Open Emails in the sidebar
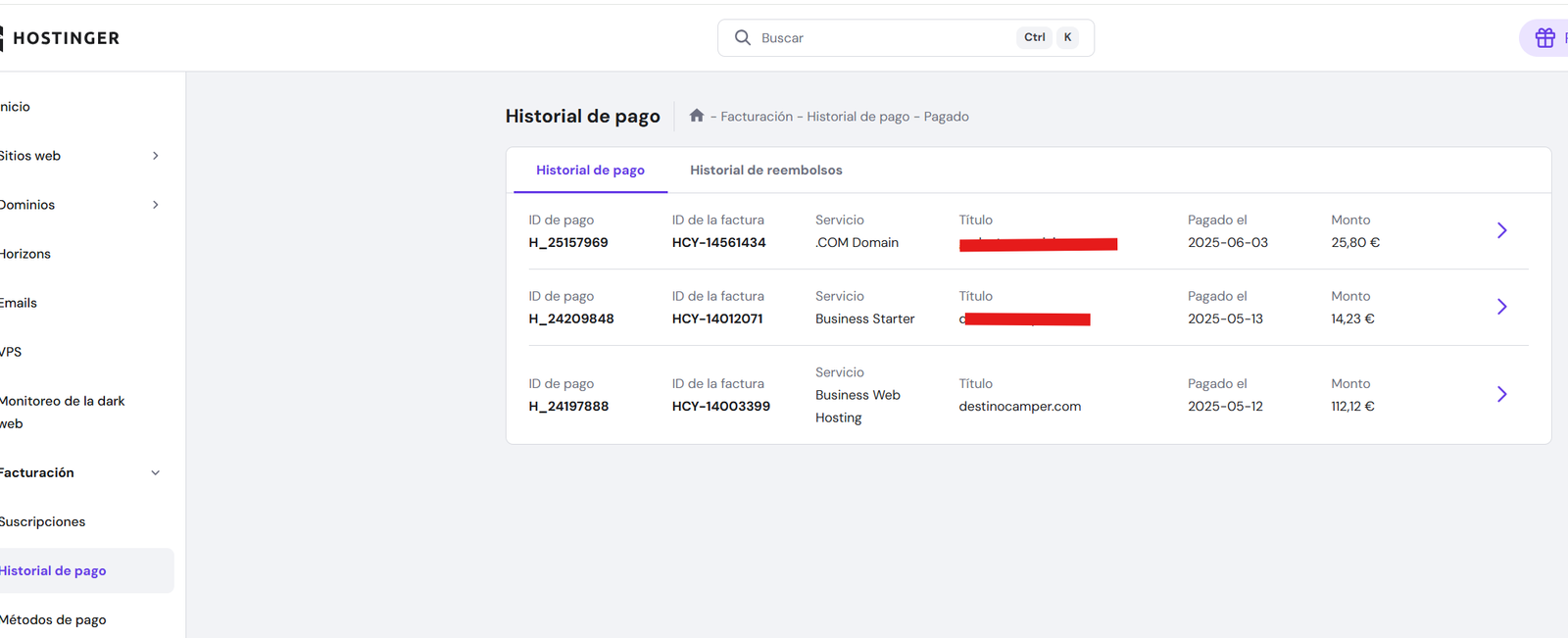This screenshot has height=638, width=1568. coord(19,303)
